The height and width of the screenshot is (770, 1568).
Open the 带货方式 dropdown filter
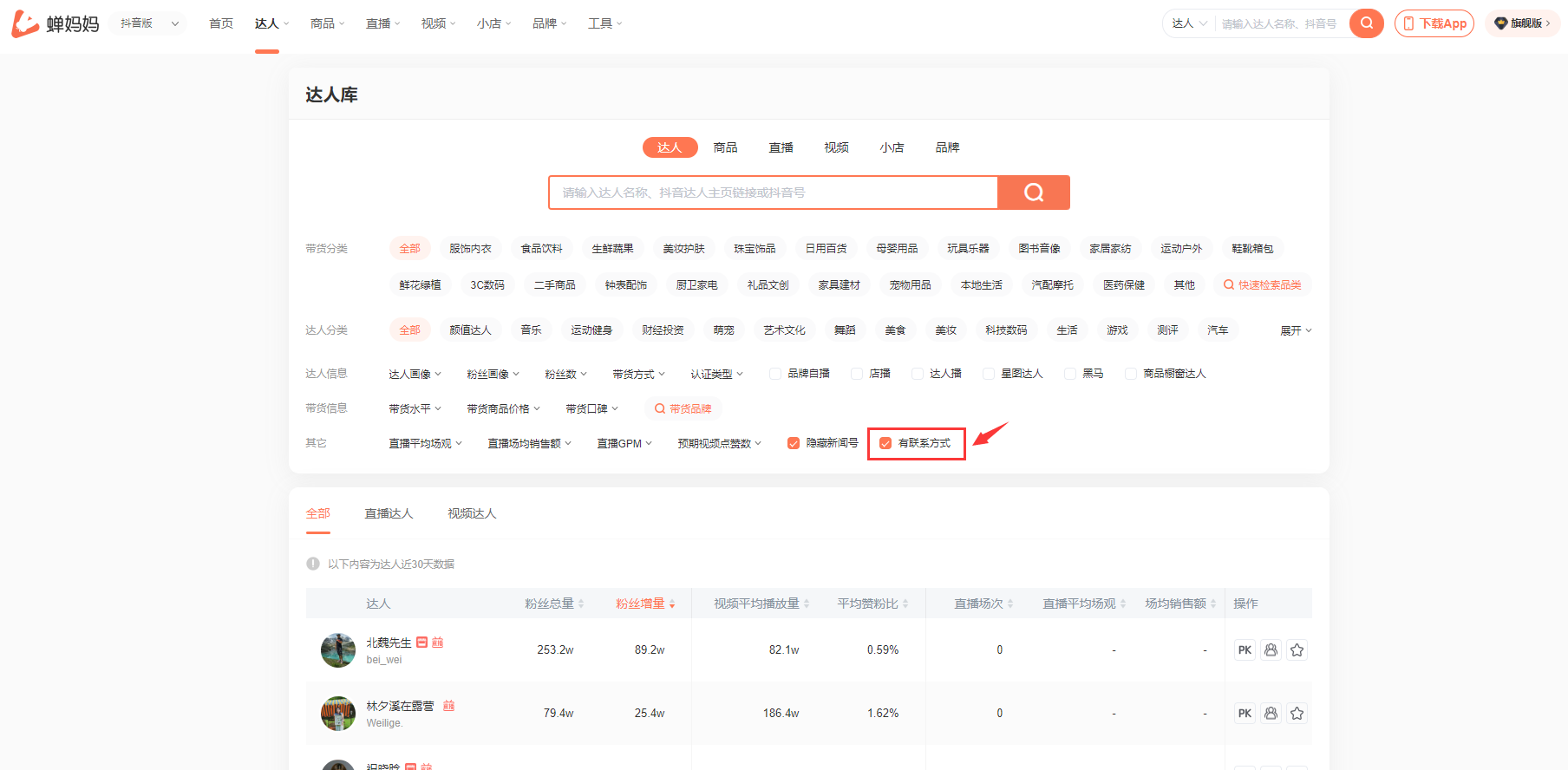coord(638,374)
